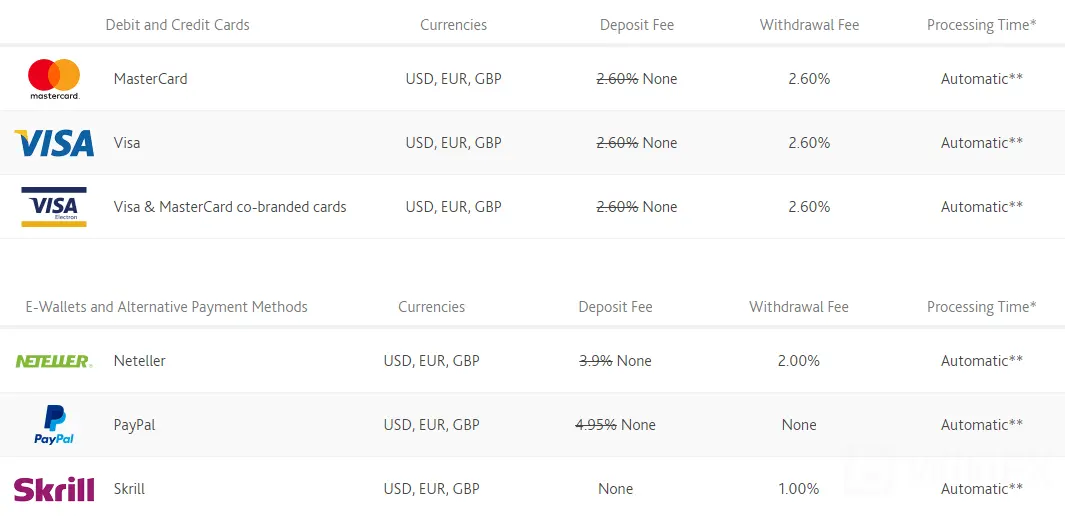
Task: Click the PayPal logo icon
Action: click(54, 425)
